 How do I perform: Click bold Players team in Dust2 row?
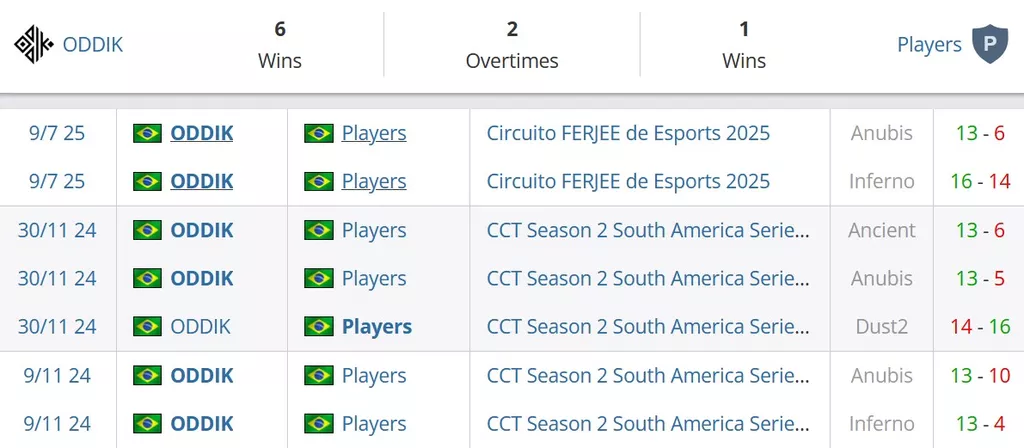377,327
